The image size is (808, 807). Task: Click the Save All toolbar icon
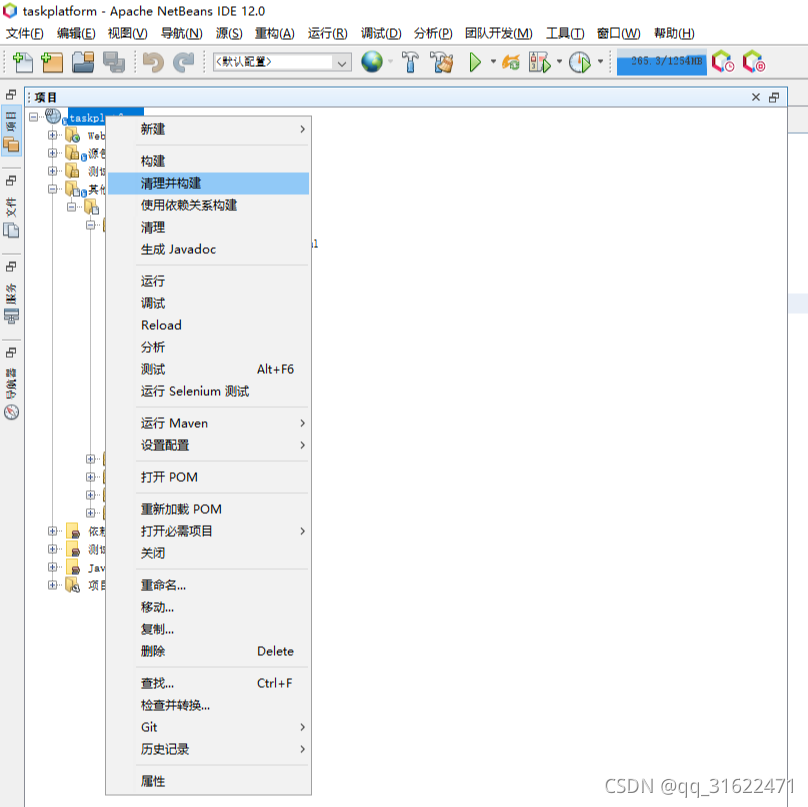coord(113,62)
